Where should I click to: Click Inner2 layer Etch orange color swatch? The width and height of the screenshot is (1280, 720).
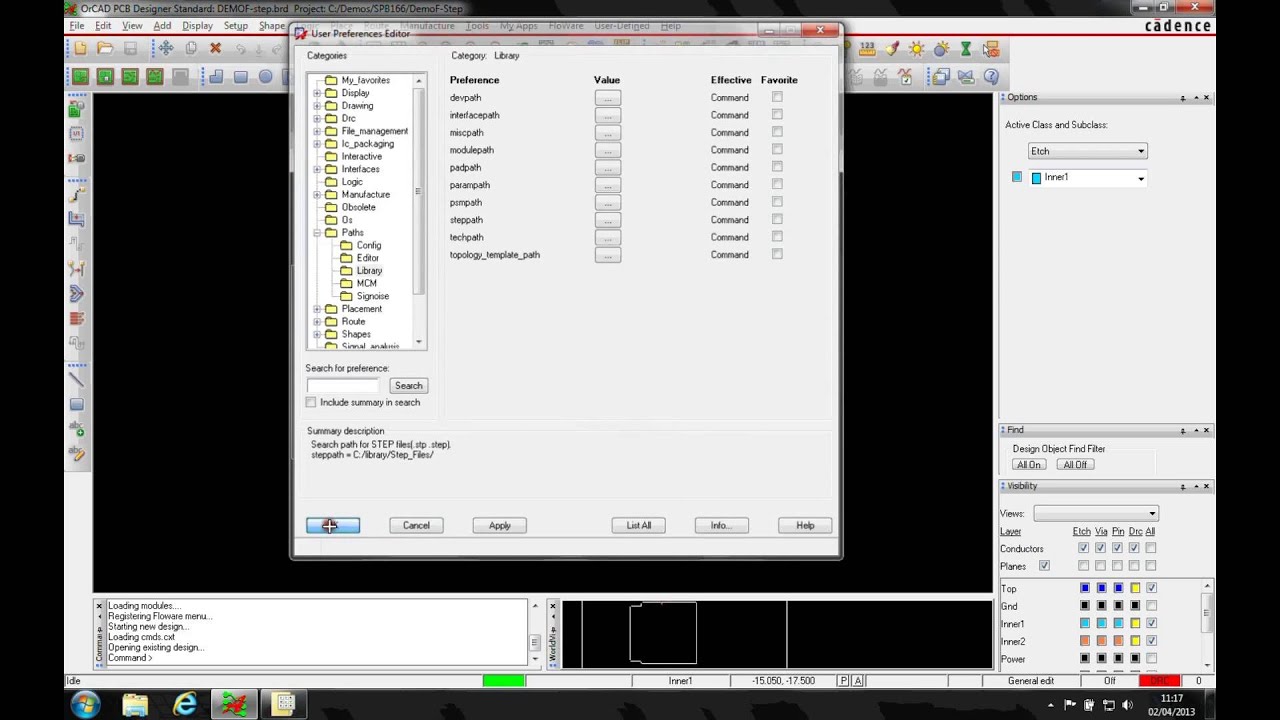(1084, 641)
